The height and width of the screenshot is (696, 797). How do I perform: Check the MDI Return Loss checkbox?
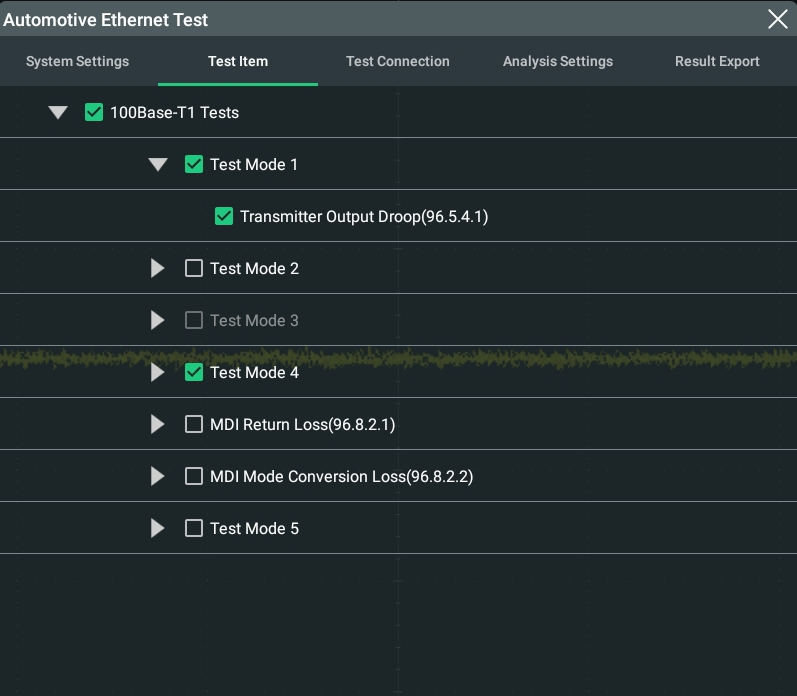click(x=194, y=424)
